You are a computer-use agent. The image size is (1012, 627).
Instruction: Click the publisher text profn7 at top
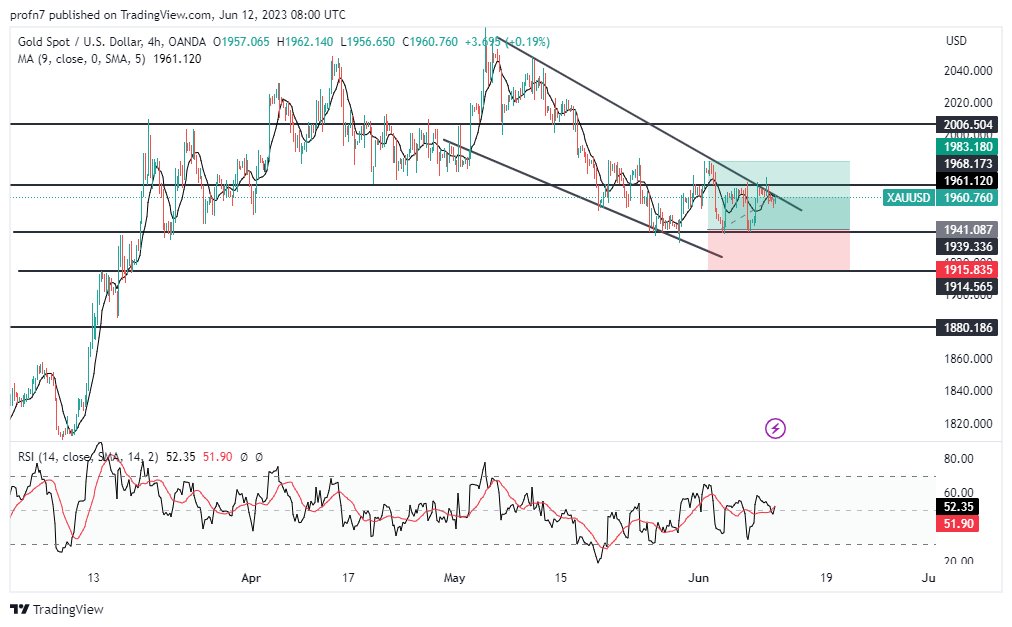(x=28, y=14)
